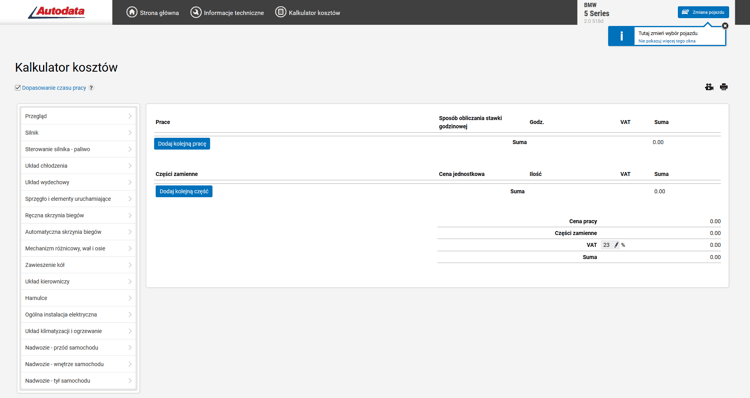Edit VAT rate with pencil icon
The width and height of the screenshot is (750, 398).
point(616,245)
